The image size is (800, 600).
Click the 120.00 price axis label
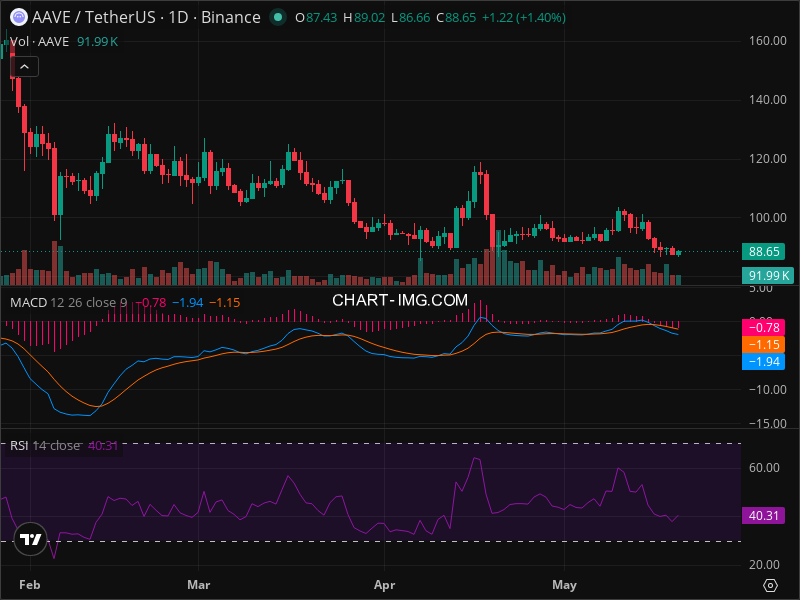tap(767, 159)
